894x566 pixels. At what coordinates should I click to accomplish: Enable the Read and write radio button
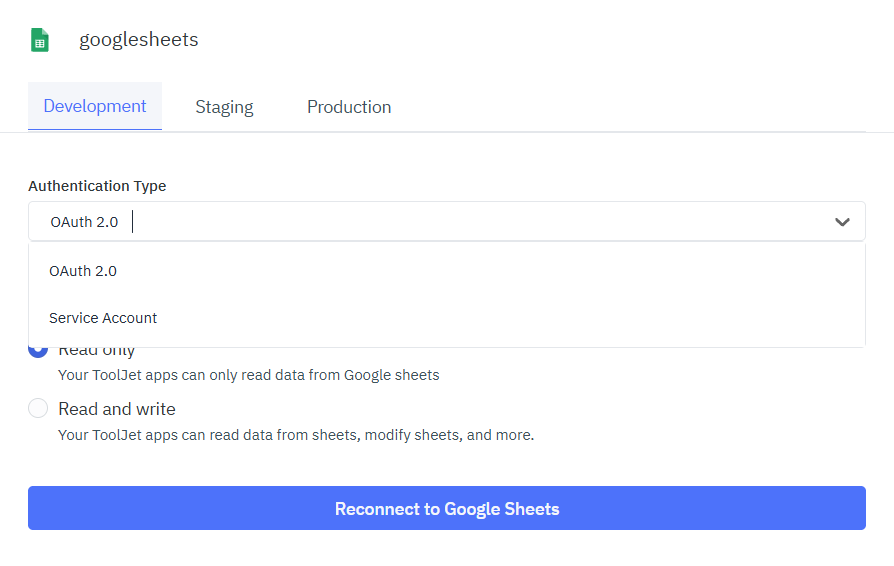point(38,409)
